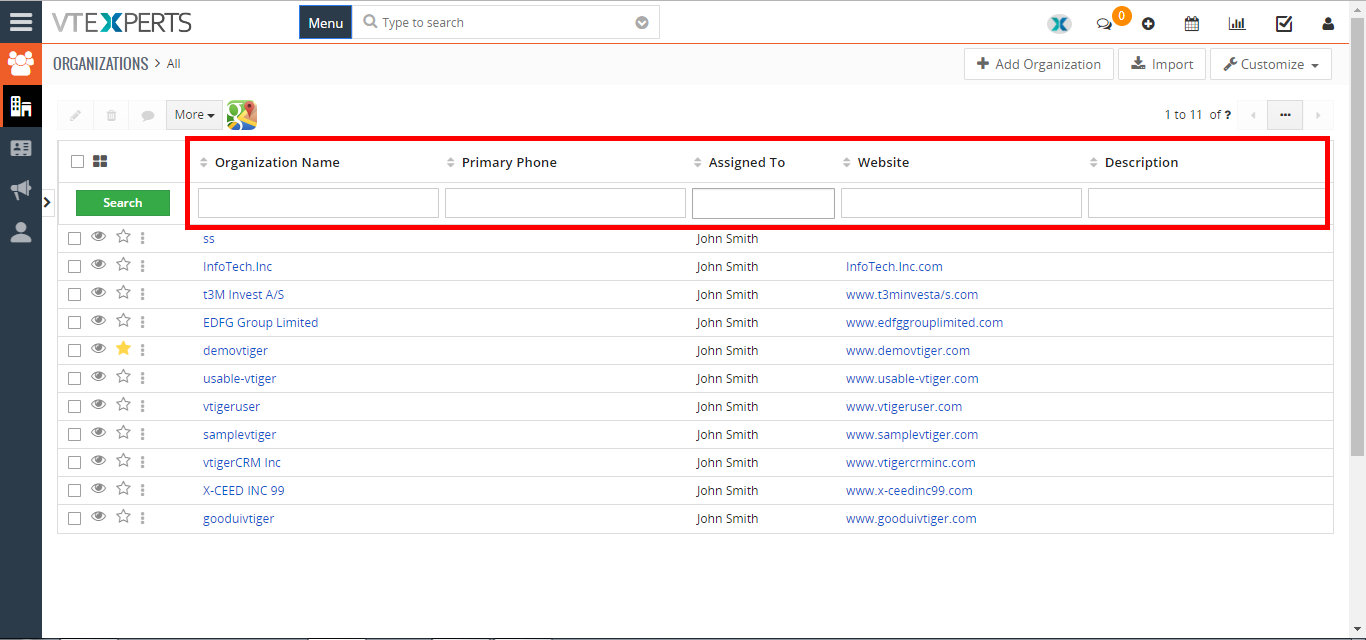Open the reports bar chart icon
Viewport: 1366px width, 640px height.
1237,23
